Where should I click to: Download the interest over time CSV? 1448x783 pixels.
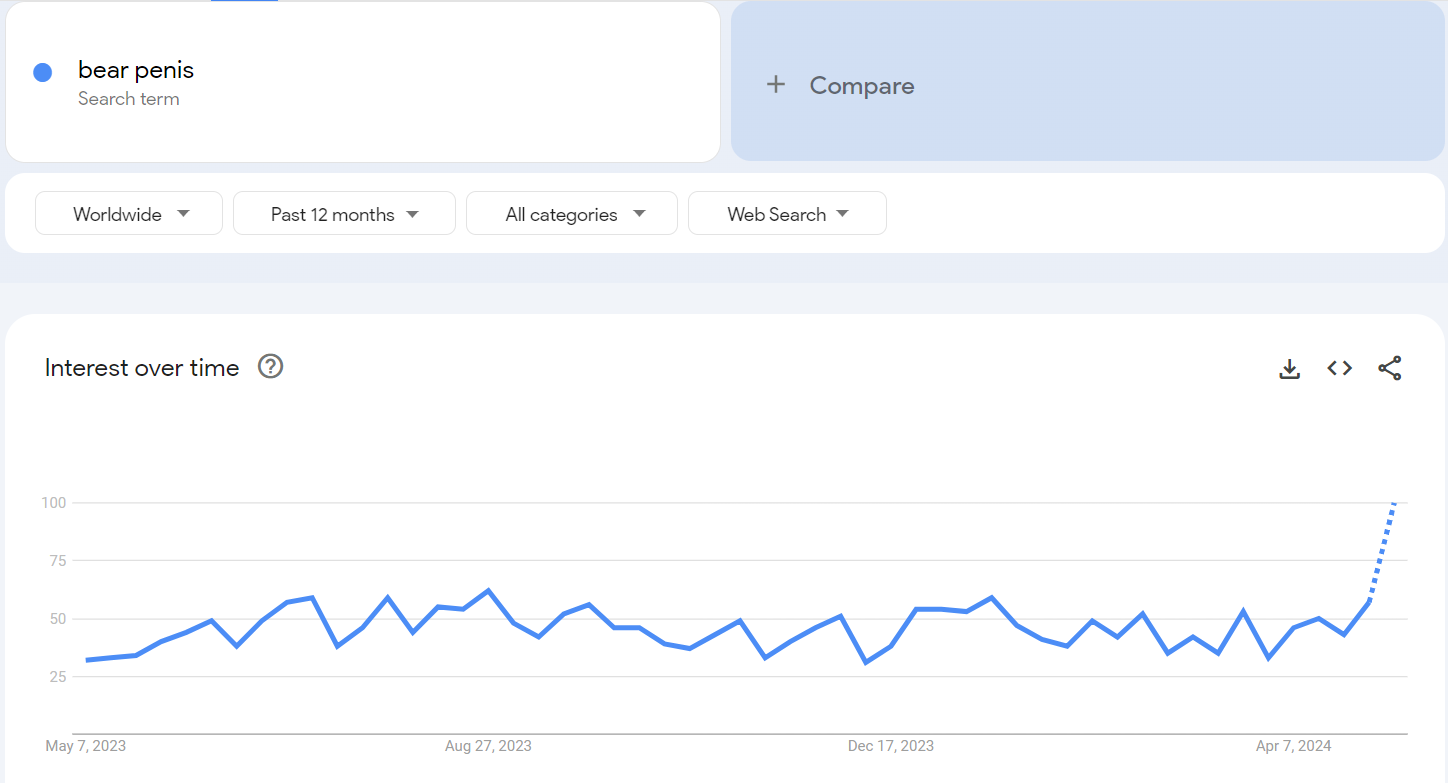click(x=1290, y=369)
